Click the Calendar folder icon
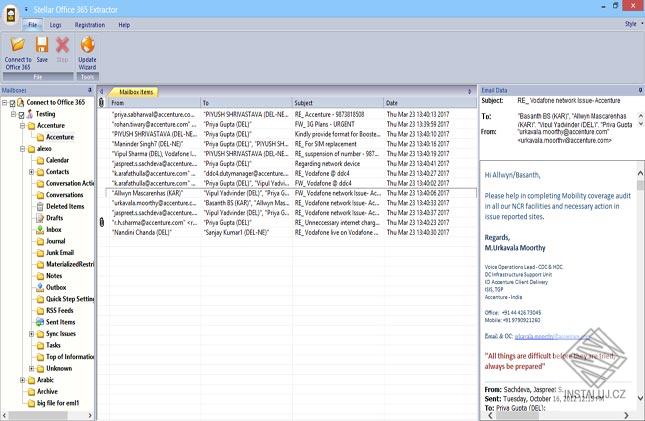Screen dimensions: 645x421 pos(40,160)
